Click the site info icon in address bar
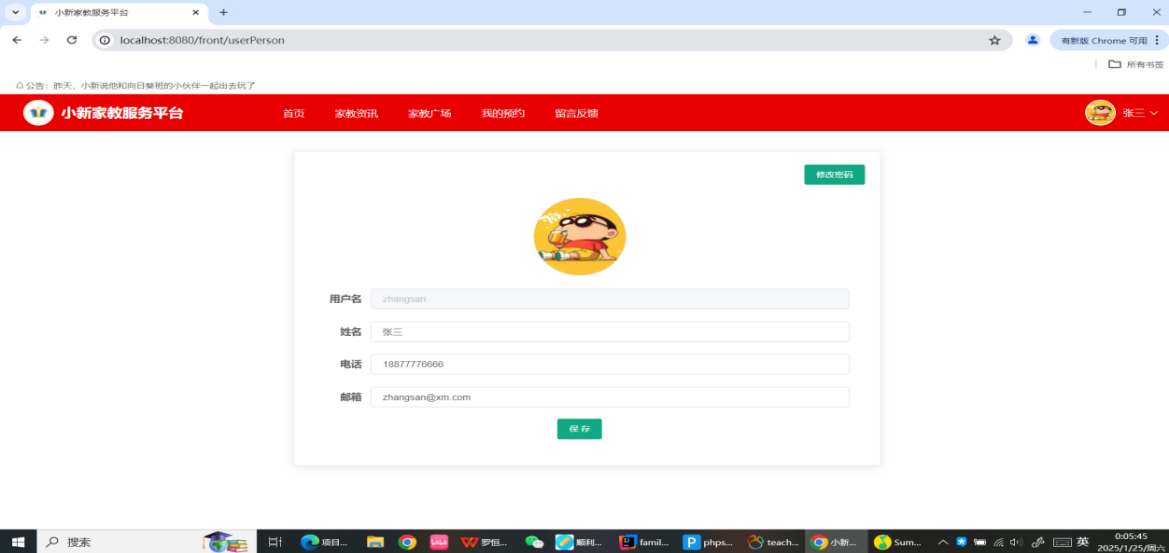This screenshot has height=553, width=1169. (106, 40)
